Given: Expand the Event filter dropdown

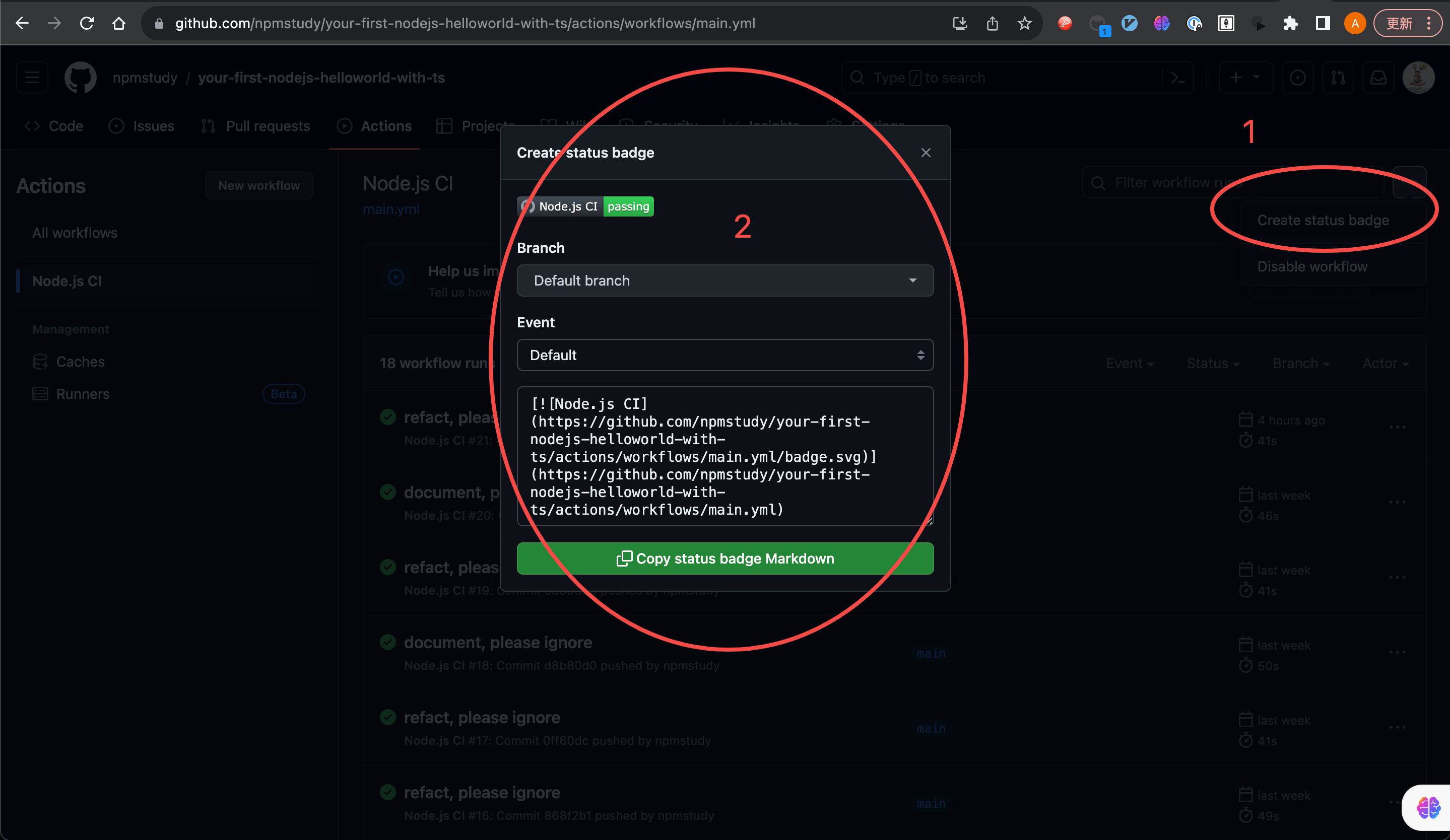Looking at the screenshot, I should point(1130,364).
